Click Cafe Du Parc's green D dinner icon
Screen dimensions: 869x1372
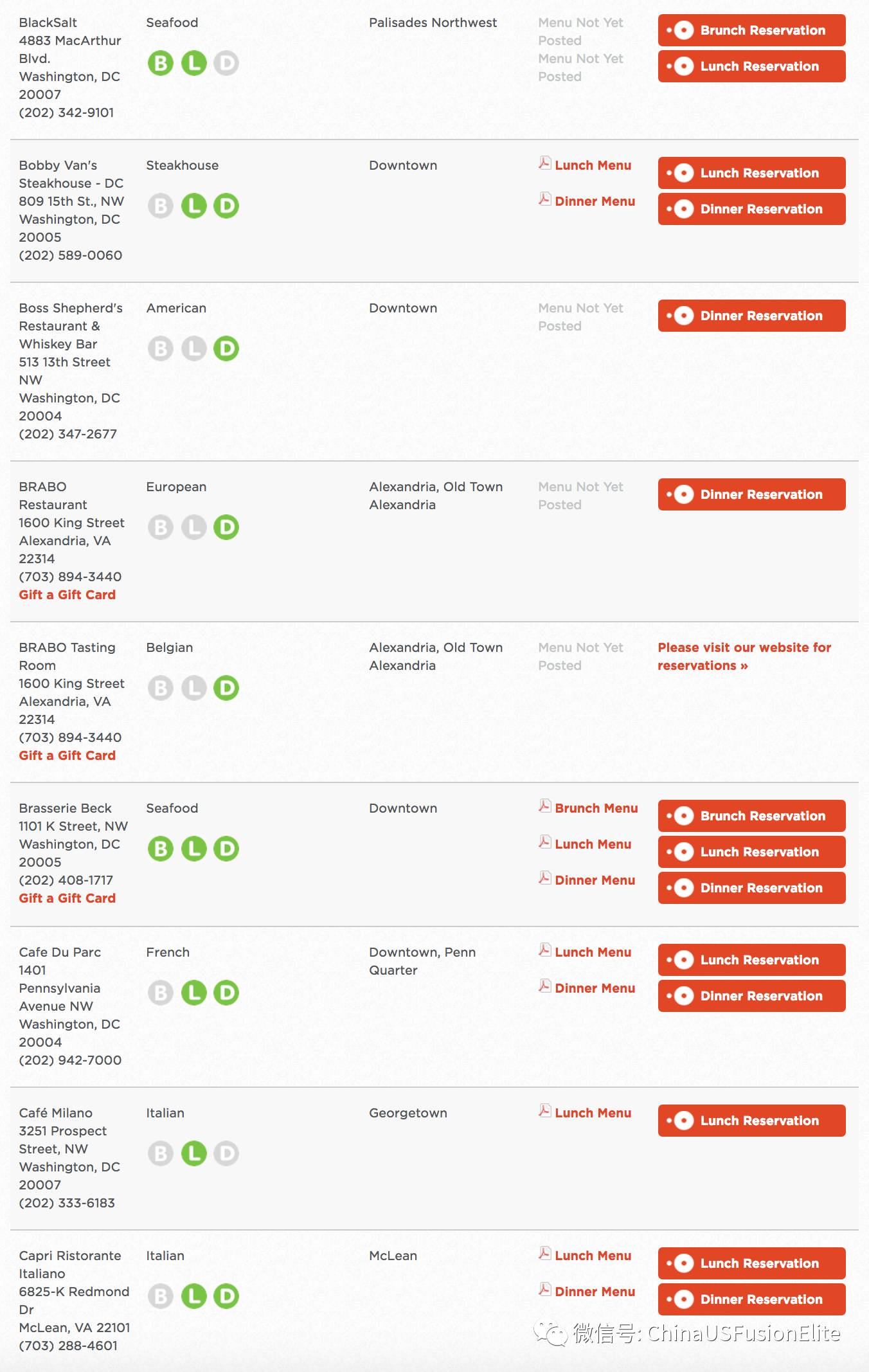point(226,993)
